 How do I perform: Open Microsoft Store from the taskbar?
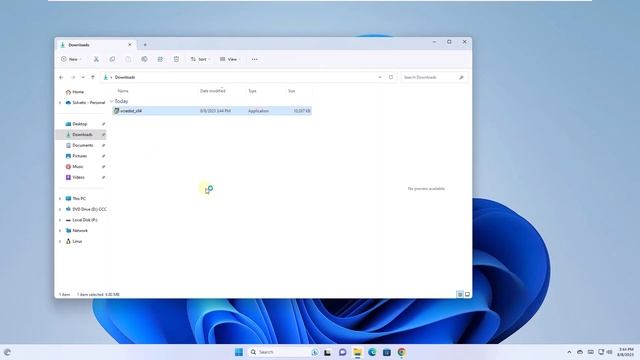(387, 352)
